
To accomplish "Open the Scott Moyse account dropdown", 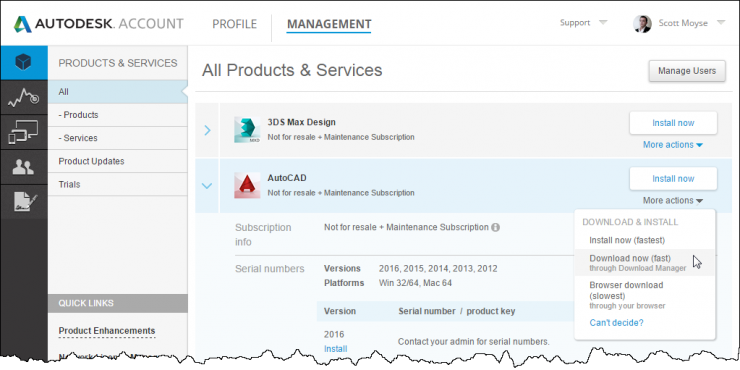I will (691, 23).
